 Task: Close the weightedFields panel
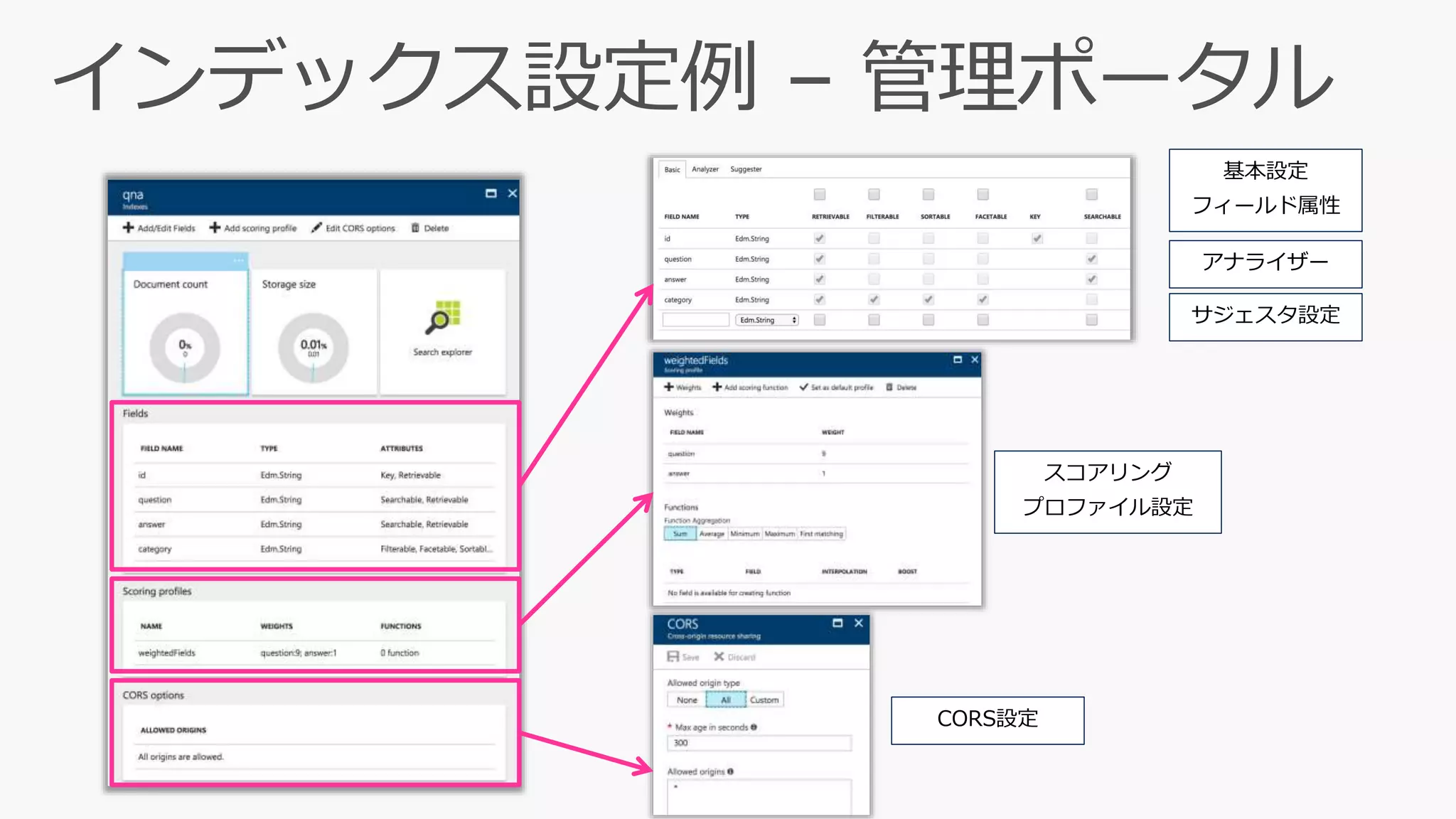point(975,360)
